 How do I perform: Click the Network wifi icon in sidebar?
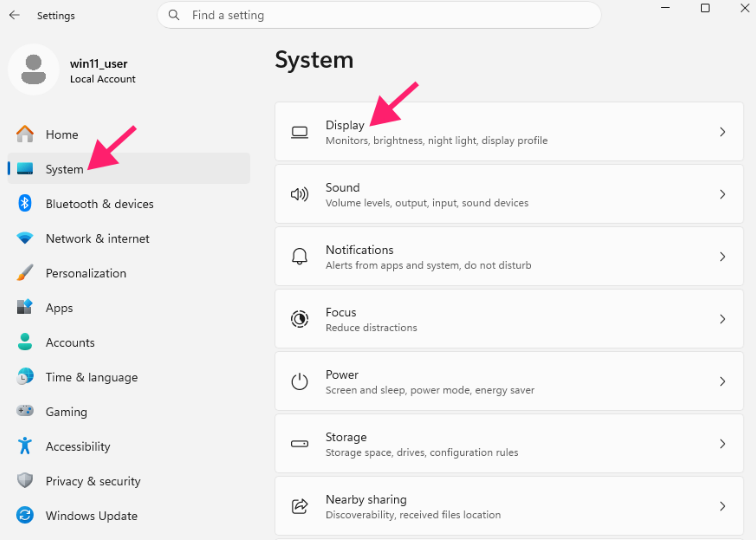[25, 238]
